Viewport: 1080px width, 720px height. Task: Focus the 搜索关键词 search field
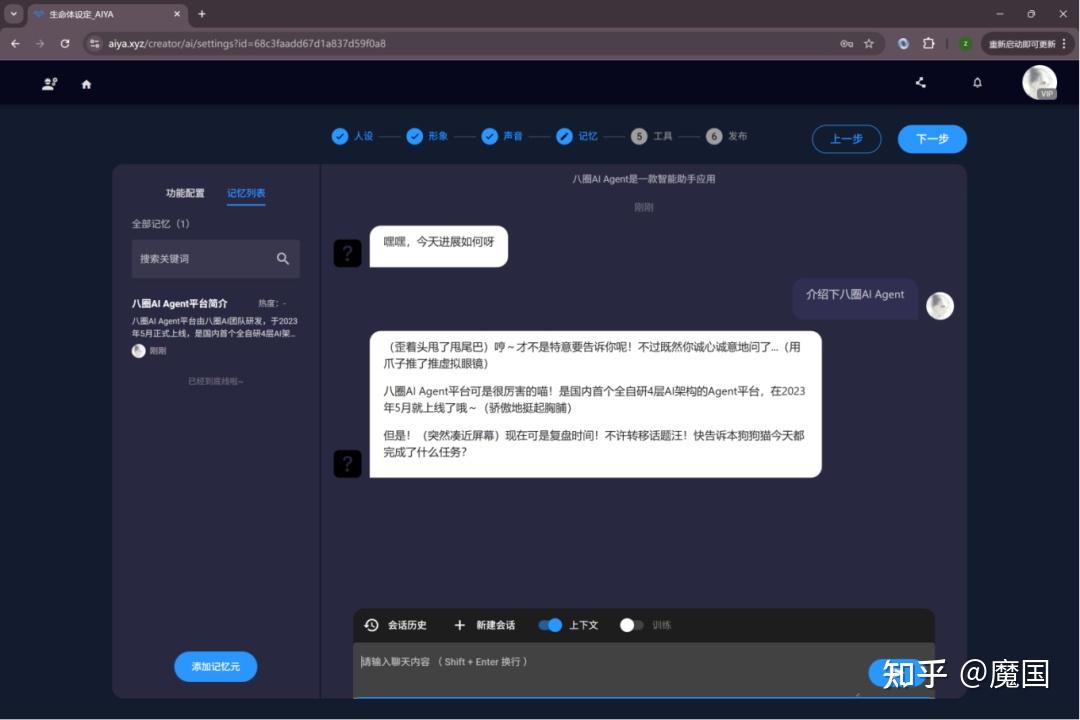pyautogui.click(x=216, y=258)
